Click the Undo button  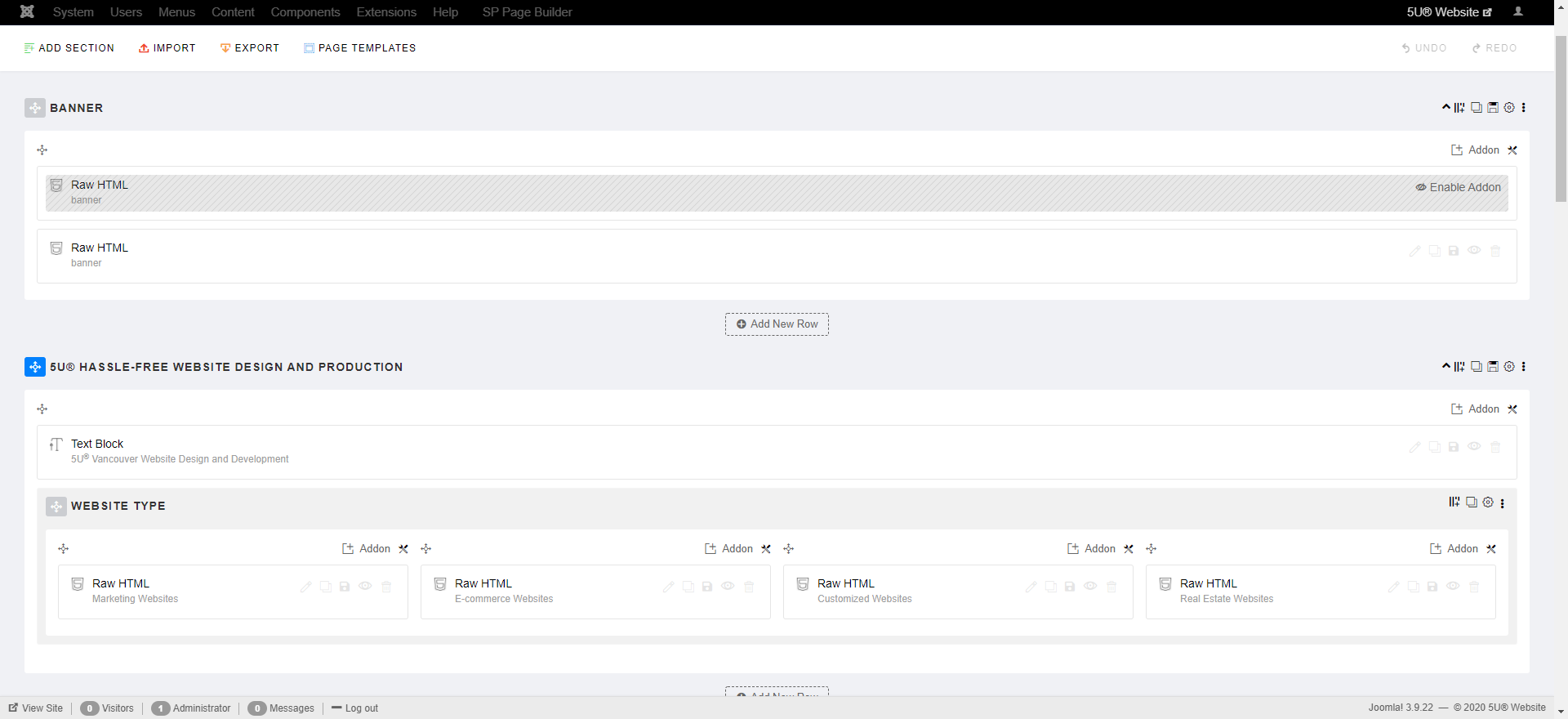click(x=1424, y=48)
